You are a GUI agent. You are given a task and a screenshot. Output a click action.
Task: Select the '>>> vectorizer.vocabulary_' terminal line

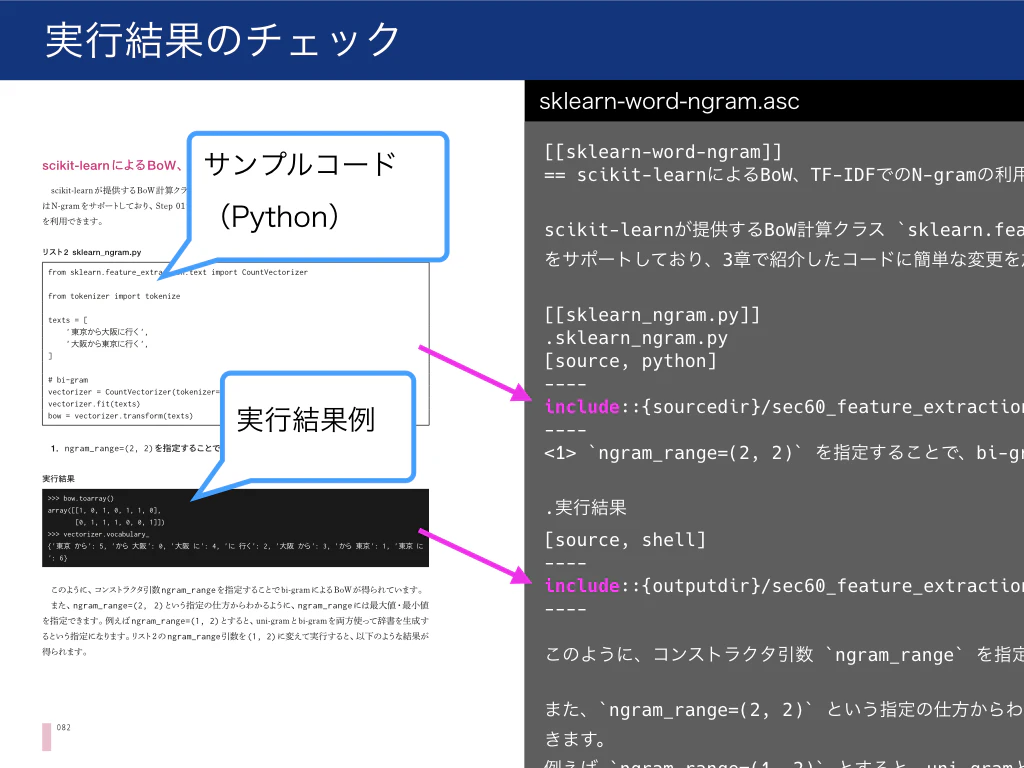pos(98,534)
